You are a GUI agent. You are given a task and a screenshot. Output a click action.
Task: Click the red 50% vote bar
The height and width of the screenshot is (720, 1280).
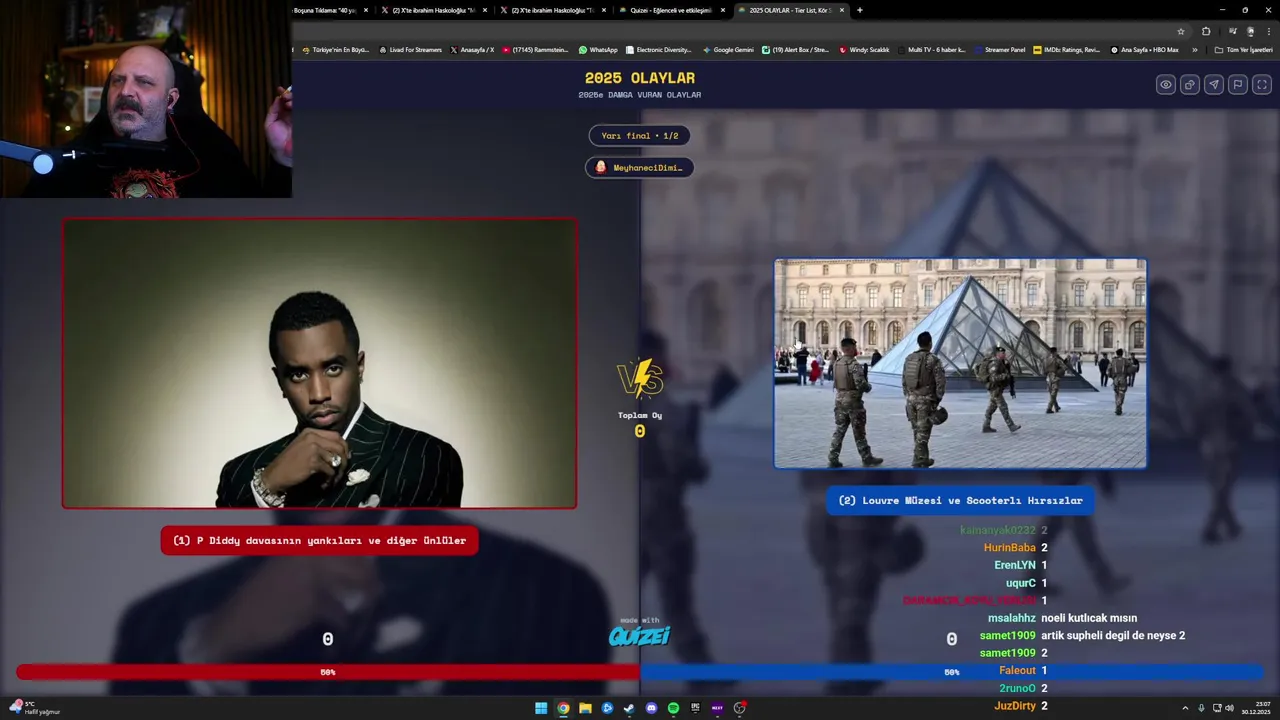click(328, 672)
